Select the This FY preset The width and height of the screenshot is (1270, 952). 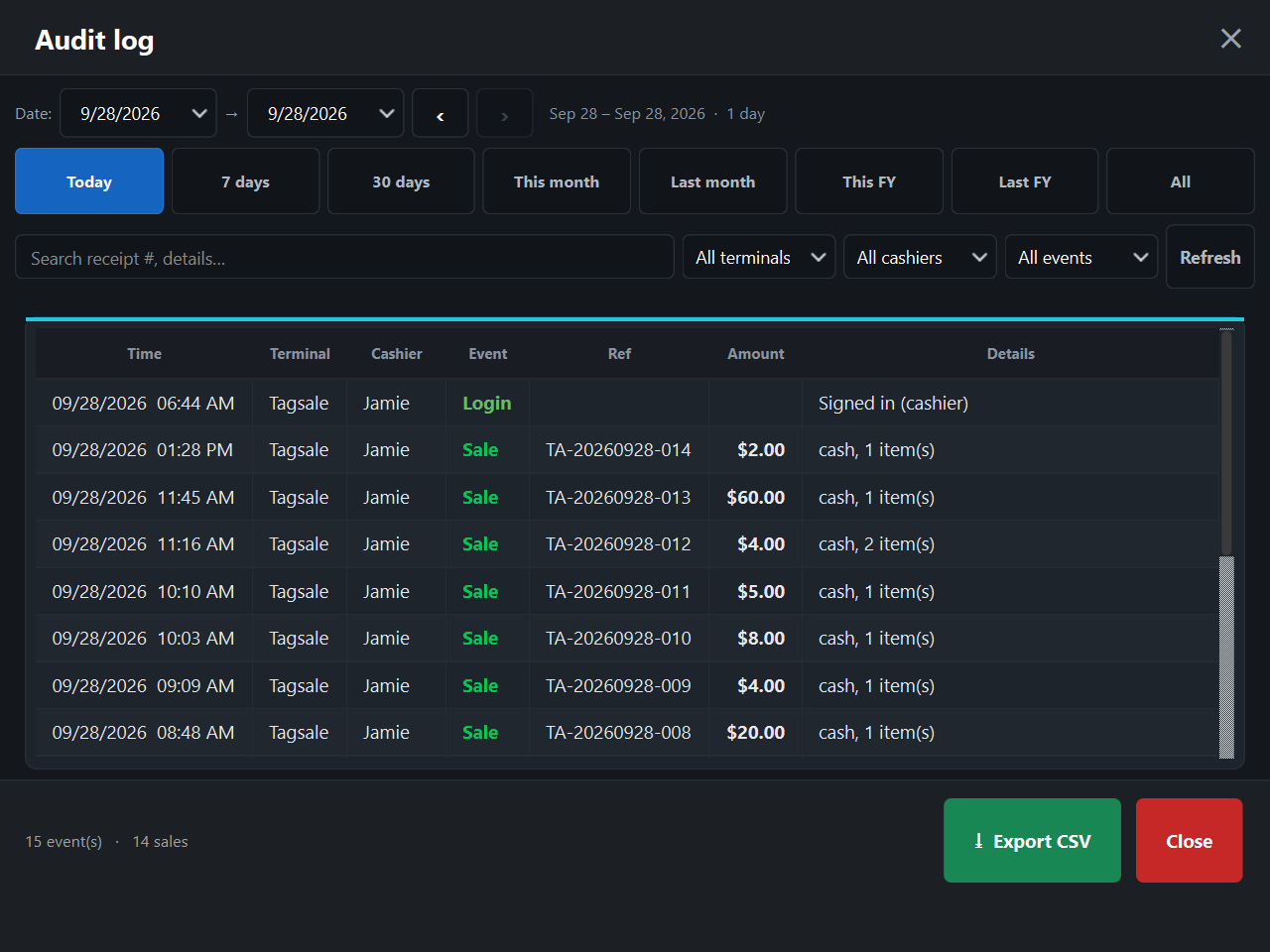[869, 181]
